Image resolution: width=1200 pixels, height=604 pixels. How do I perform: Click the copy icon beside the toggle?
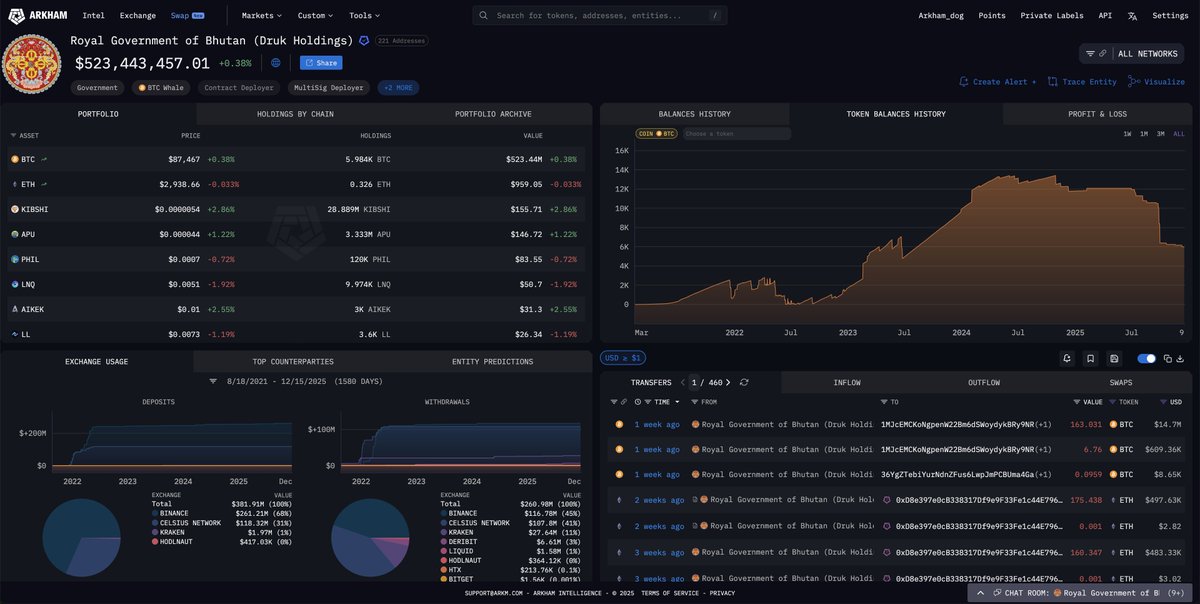pos(1166,358)
